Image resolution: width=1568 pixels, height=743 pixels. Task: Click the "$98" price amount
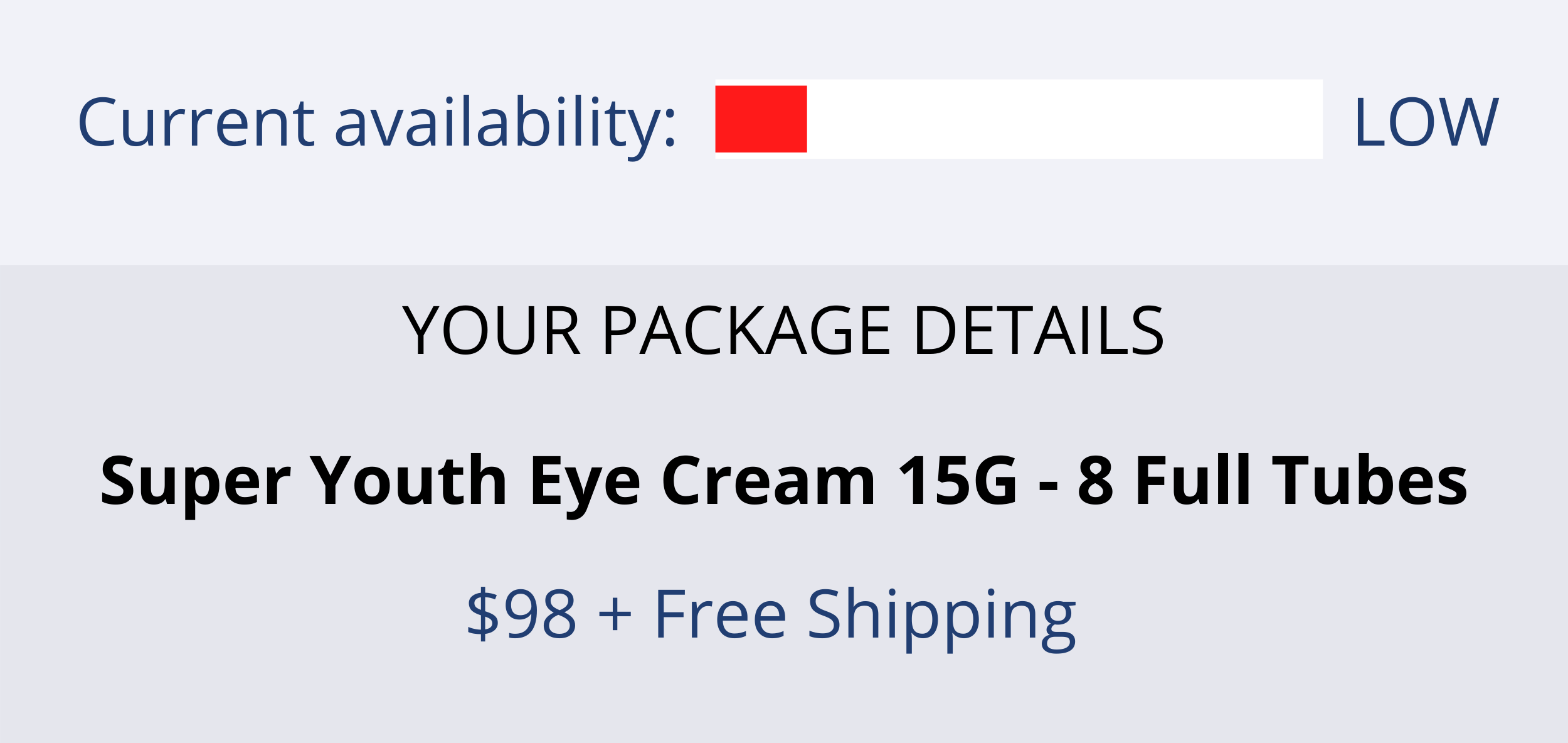[521, 614]
